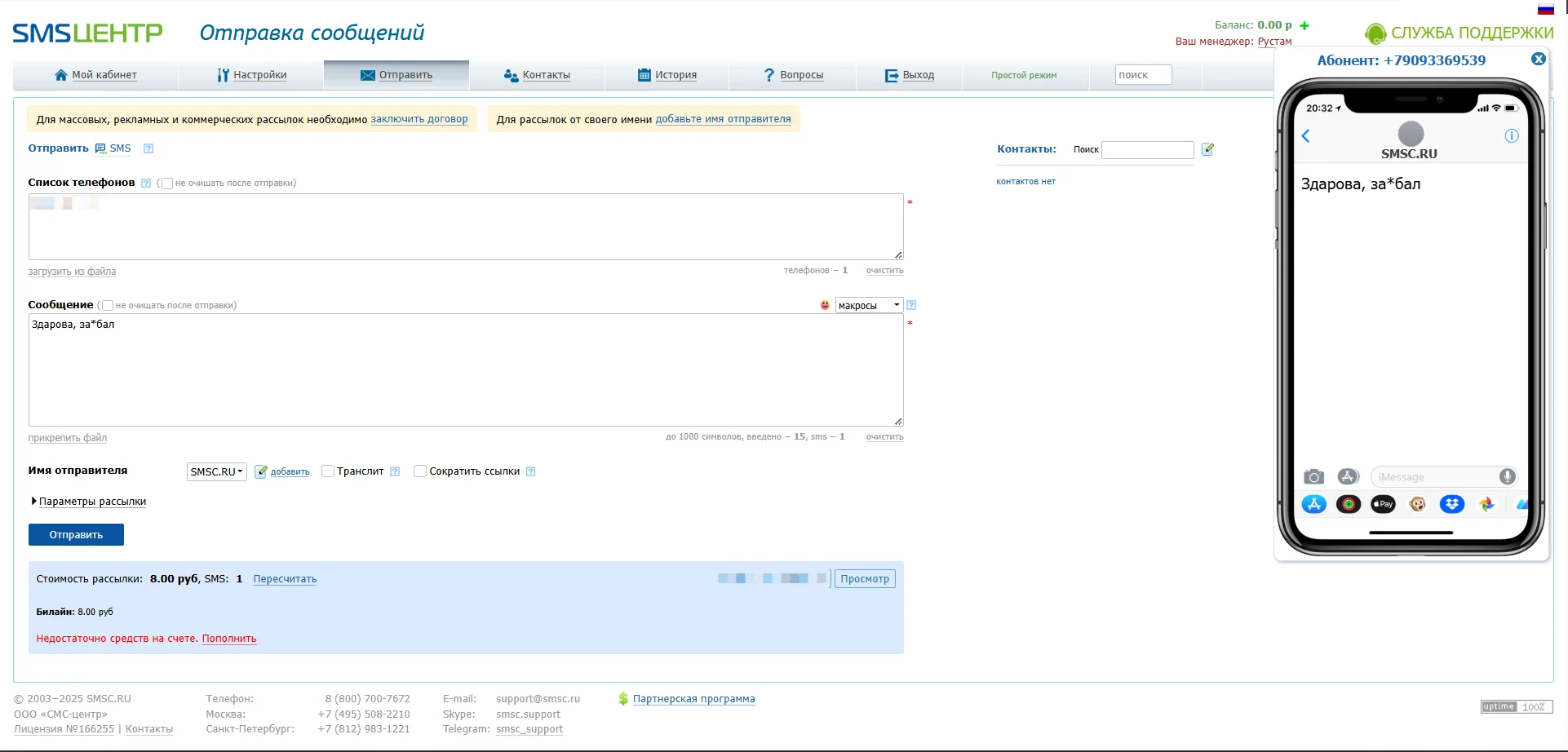Tap the info icon in phone preview
Screen dimensions: 1568x752
click(1512, 136)
